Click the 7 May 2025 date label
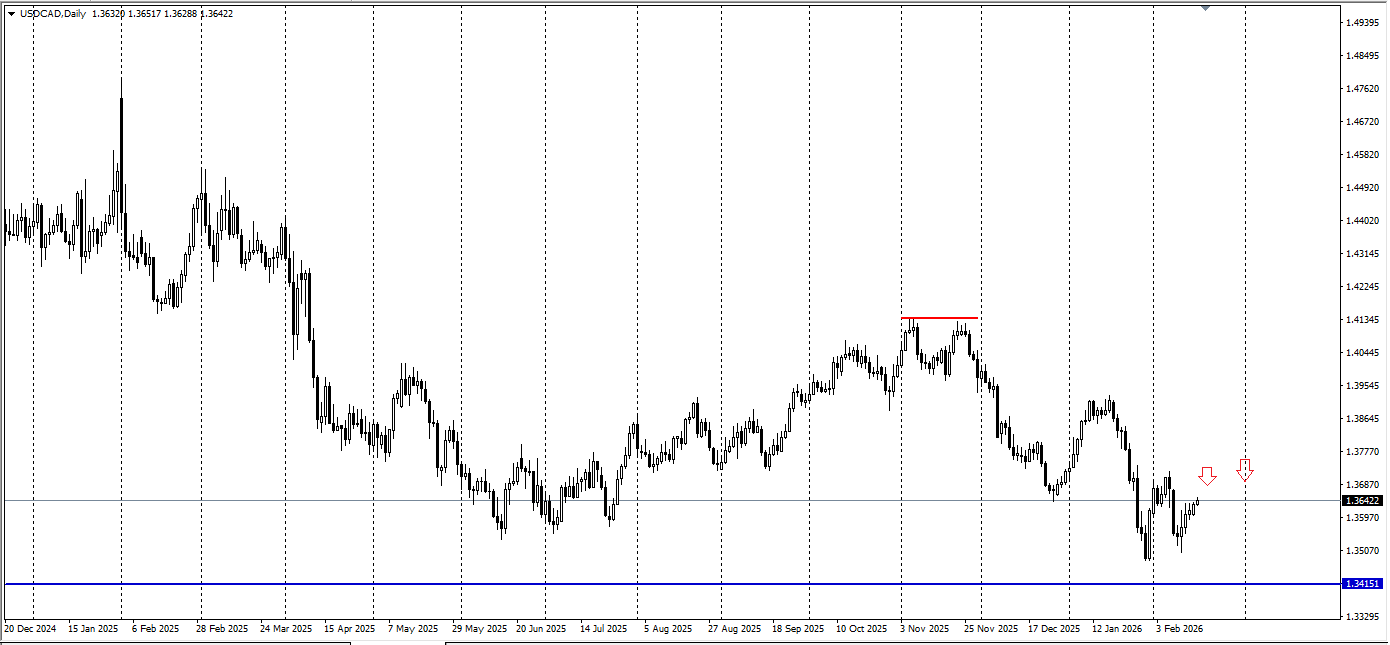1390x645 pixels. pyautogui.click(x=413, y=630)
